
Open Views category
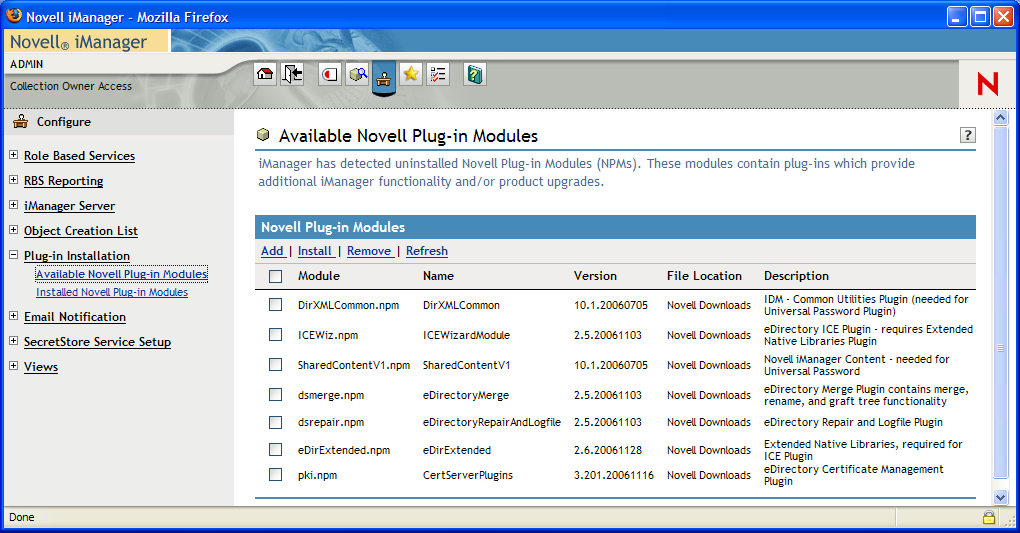click(41, 367)
